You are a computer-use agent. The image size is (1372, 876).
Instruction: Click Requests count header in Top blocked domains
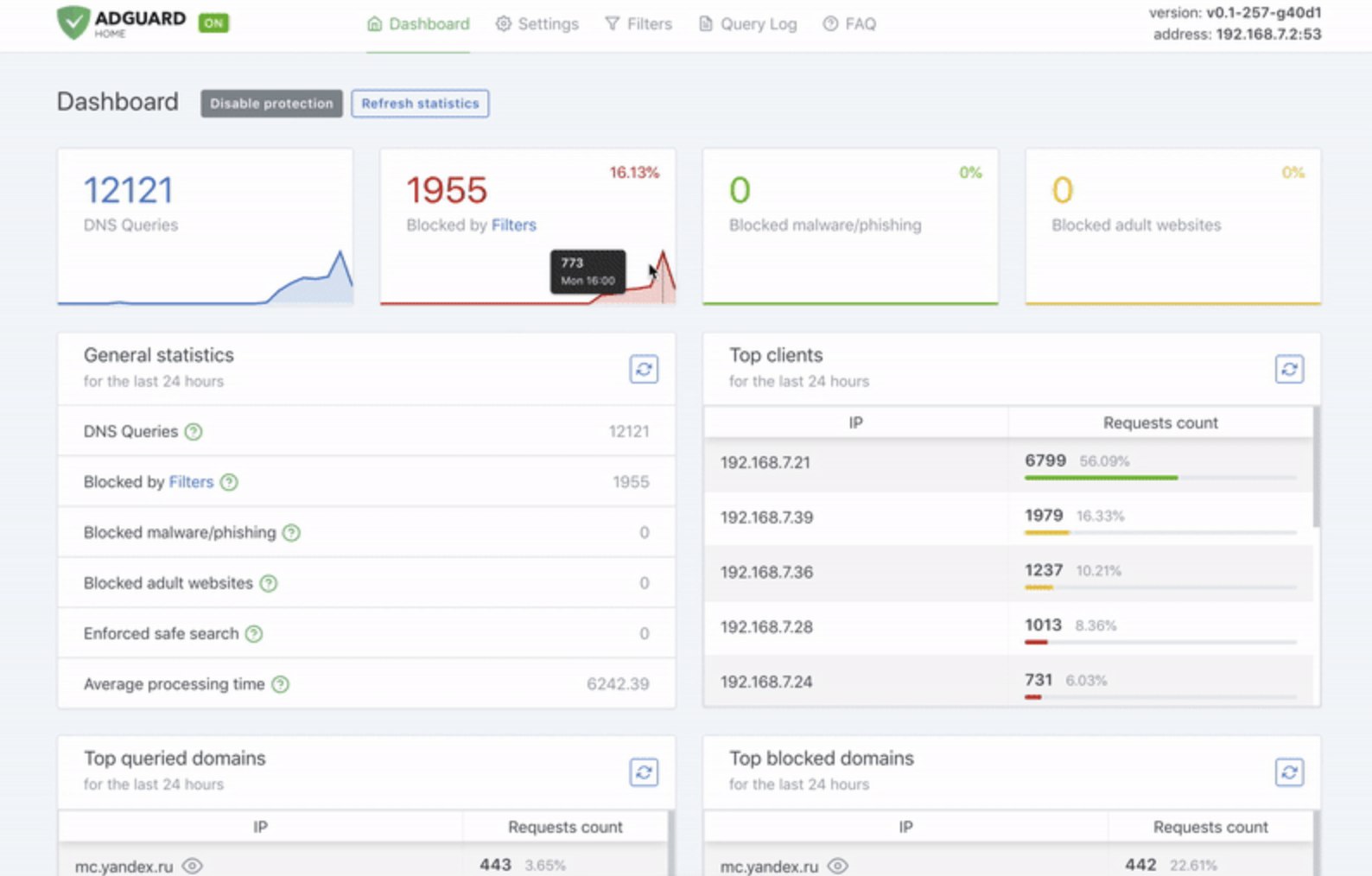click(x=1210, y=827)
